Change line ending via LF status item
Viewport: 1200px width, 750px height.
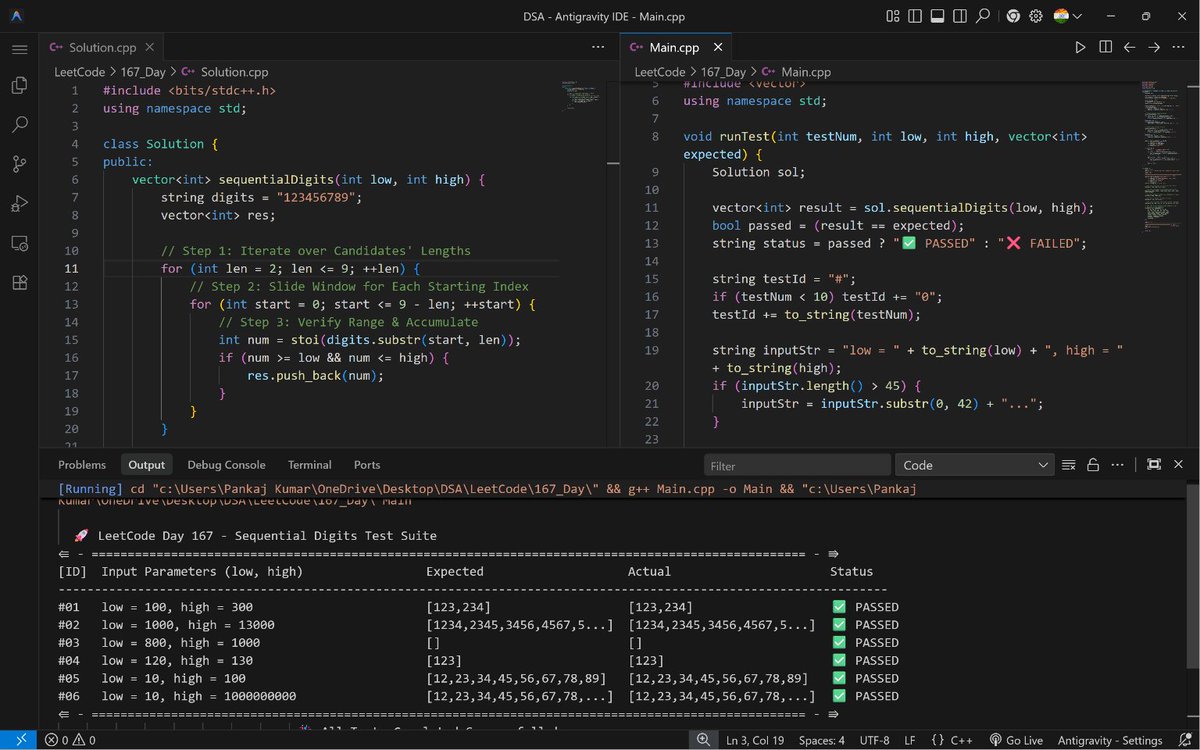[x=910, y=740]
